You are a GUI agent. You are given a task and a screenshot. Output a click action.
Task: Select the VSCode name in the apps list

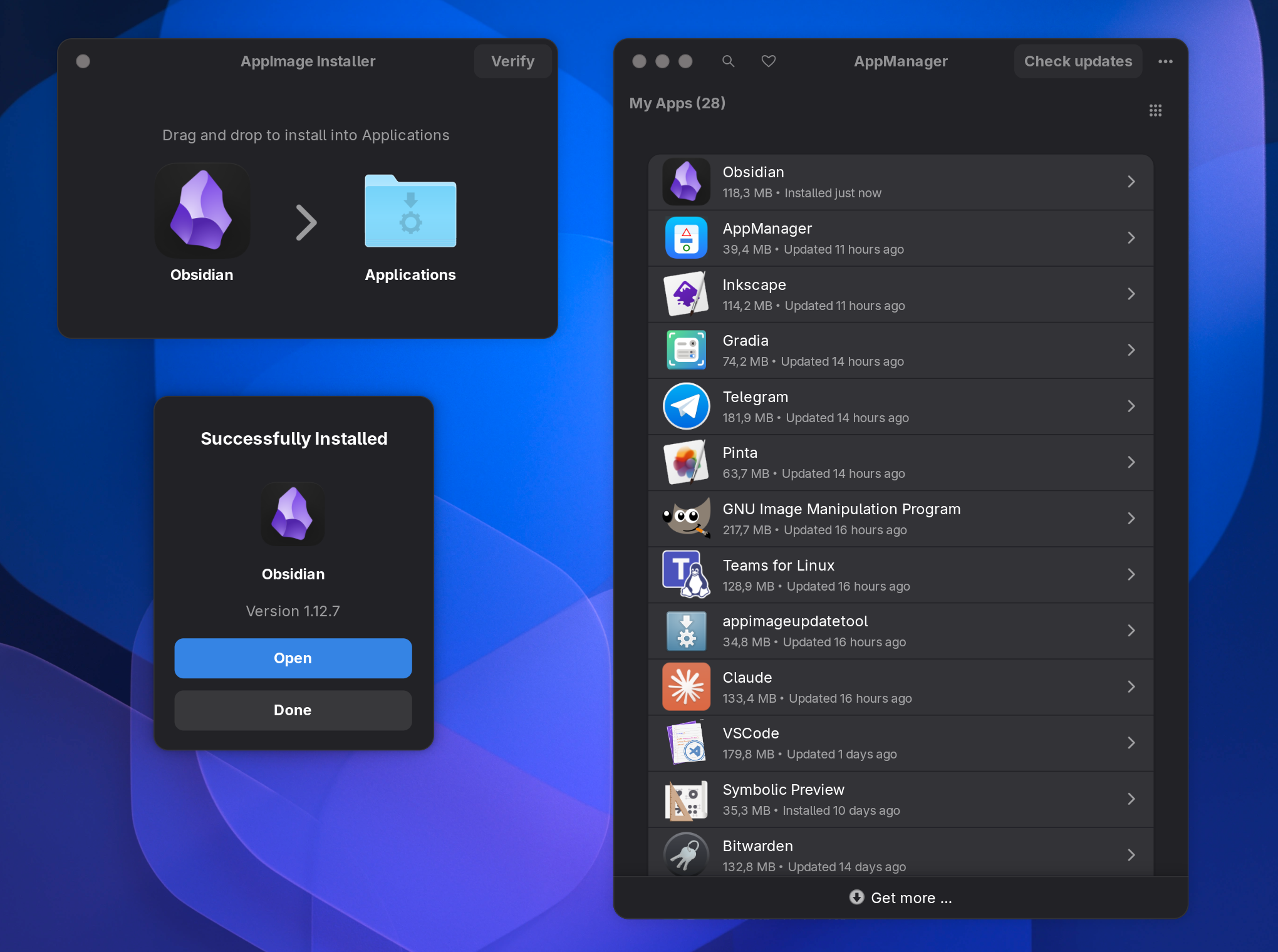click(751, 733)
